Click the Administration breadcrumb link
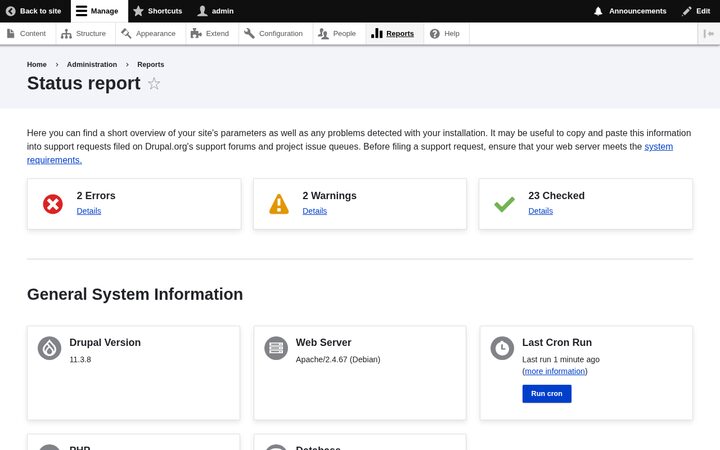 (92, 65)
